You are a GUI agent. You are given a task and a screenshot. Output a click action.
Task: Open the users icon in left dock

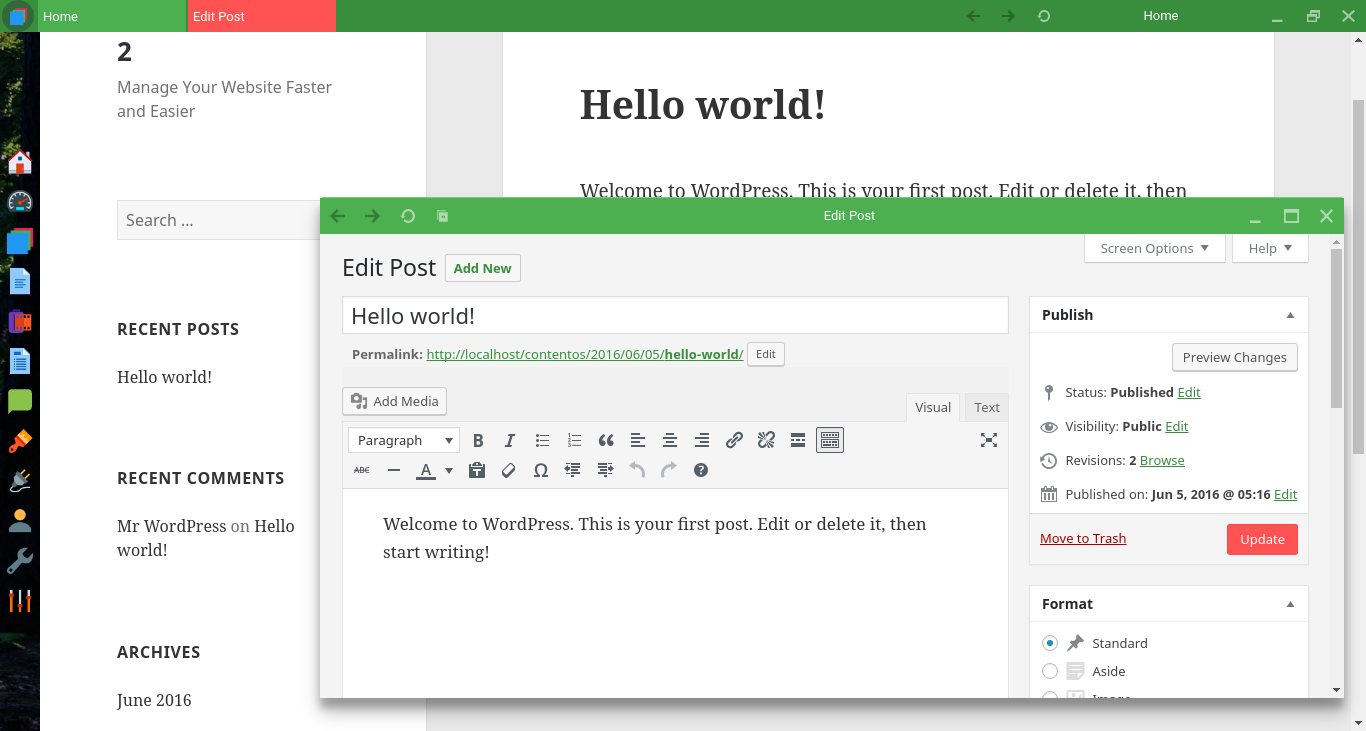click(x=20, y=521)
